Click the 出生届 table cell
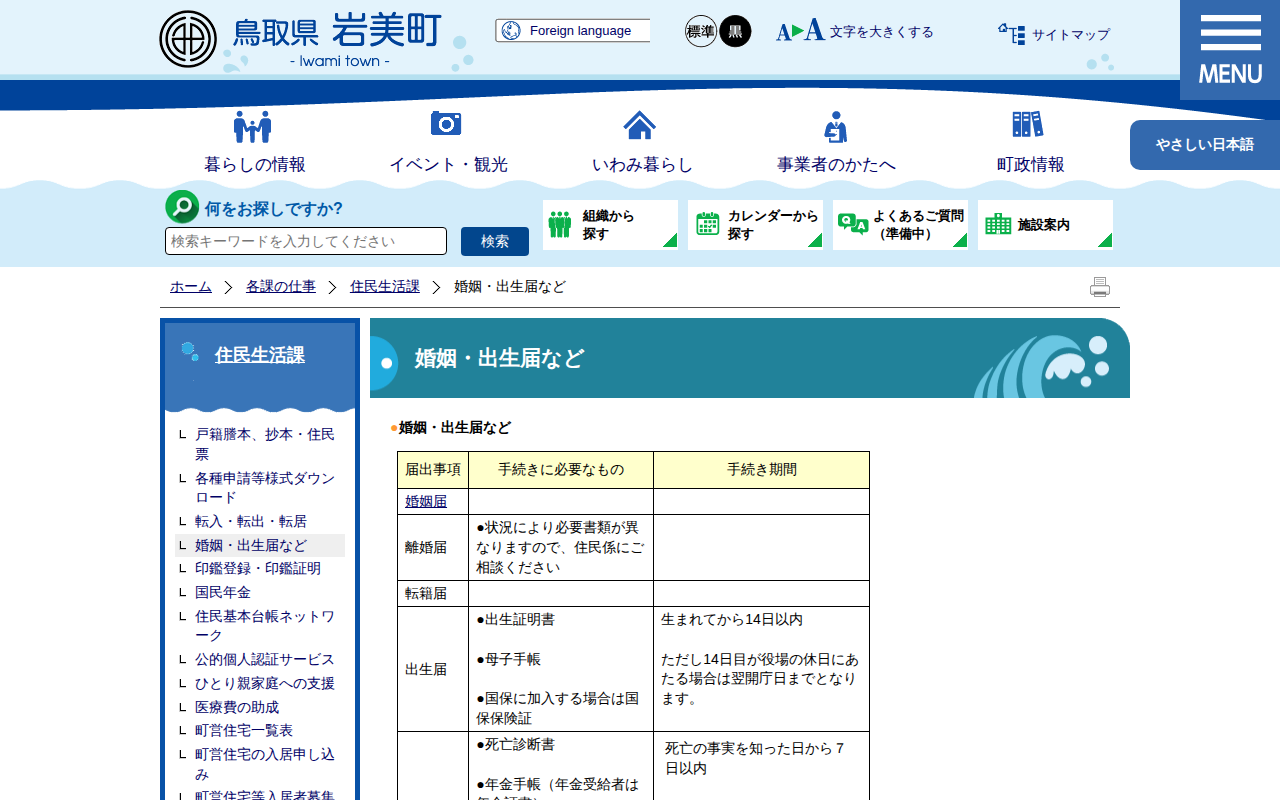The image size is (1280, 800). 433,669
